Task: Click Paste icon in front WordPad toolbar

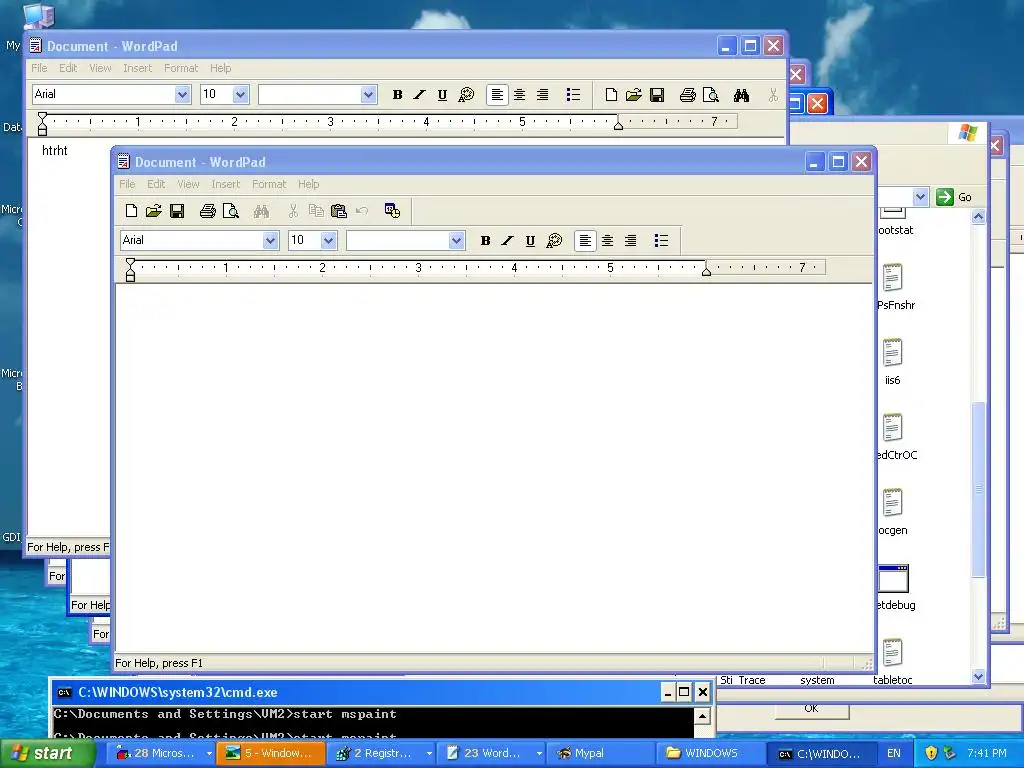Action: [x=338, y=211]
